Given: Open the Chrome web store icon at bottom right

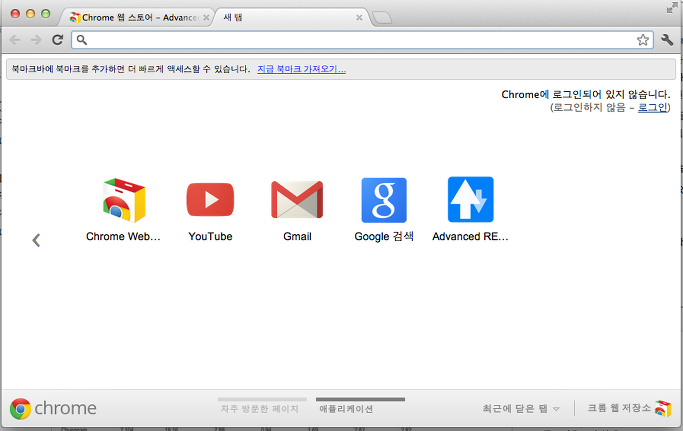Looking at the screenshot, I should click(x=663, y=408).
